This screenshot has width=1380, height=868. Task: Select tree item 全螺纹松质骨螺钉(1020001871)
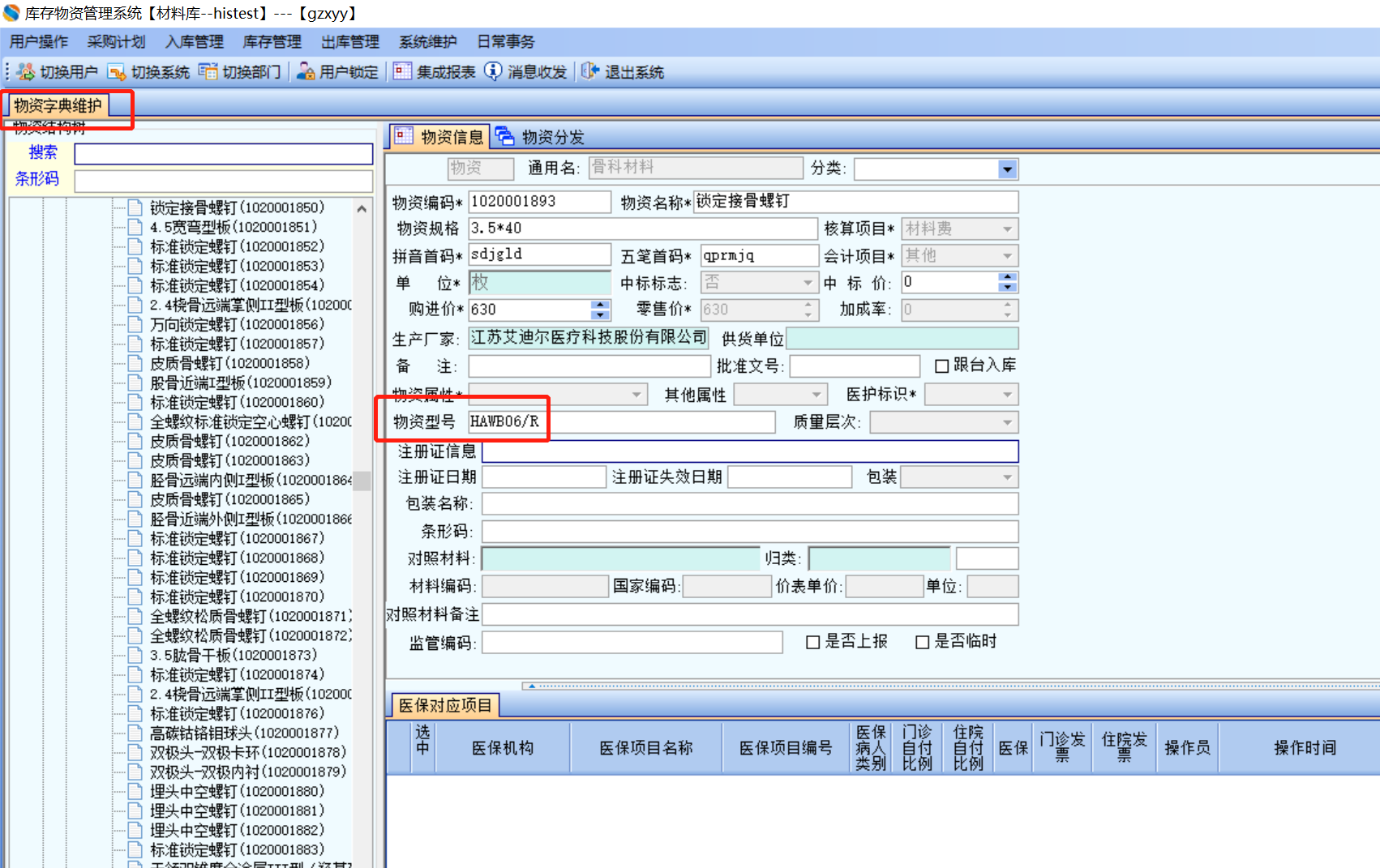251,616
